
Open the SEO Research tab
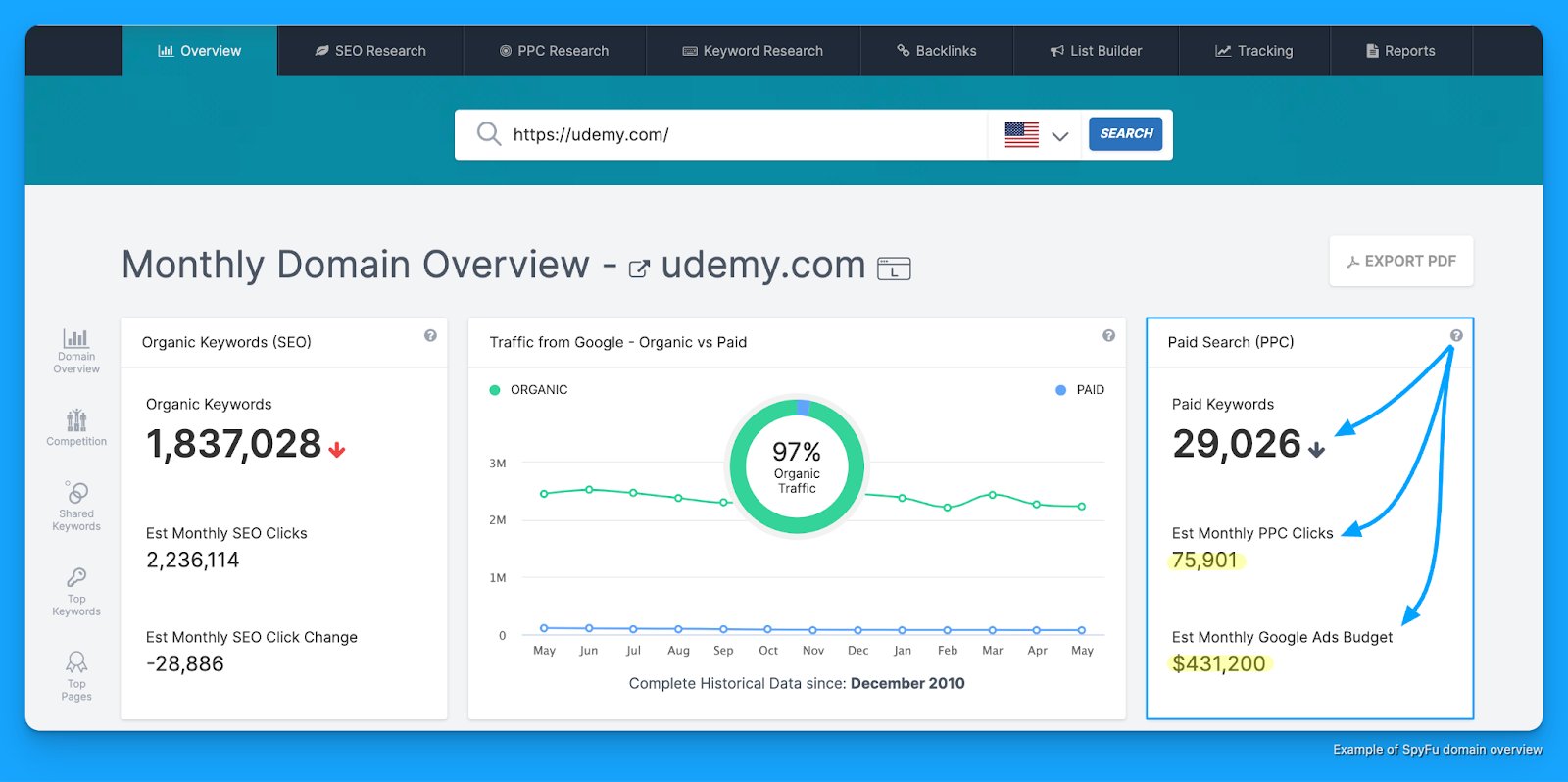[370, 51]
